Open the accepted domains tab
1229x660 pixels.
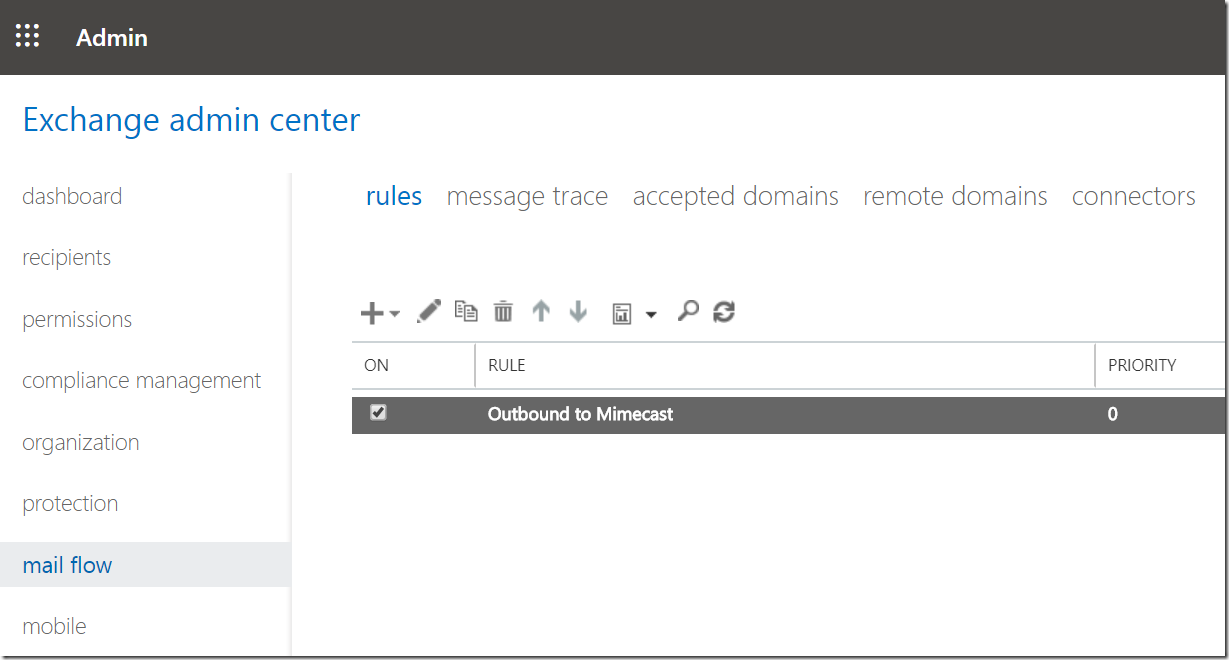[736, 196]
